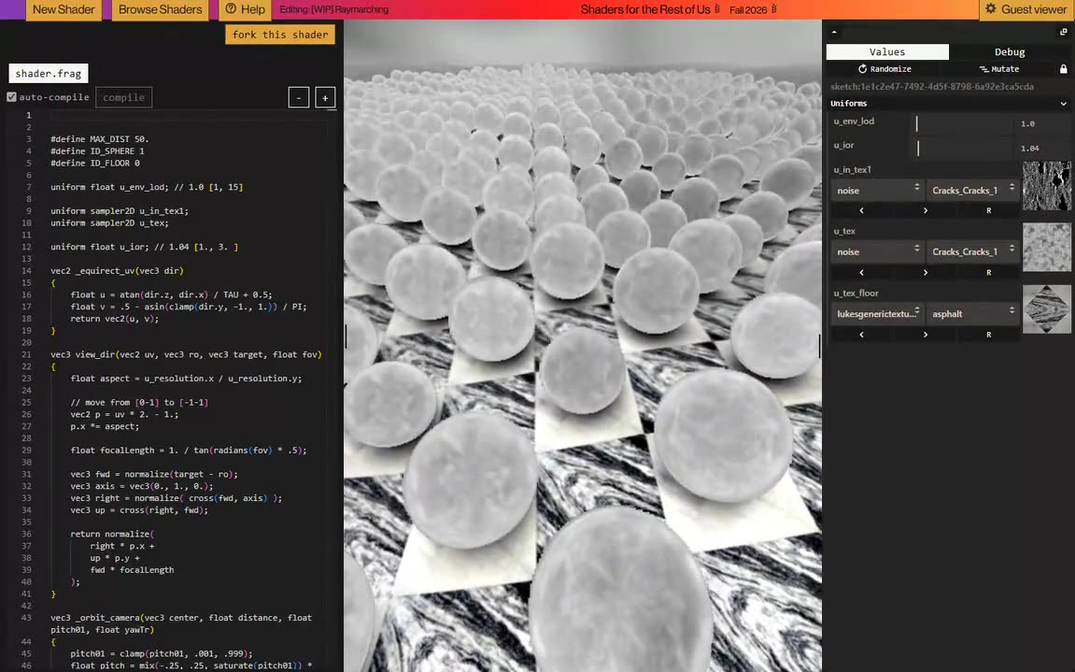Viewport: 1075px width, 672px height.
Task: Select next texture for u_in_tex1
Action: pos(925,211)
